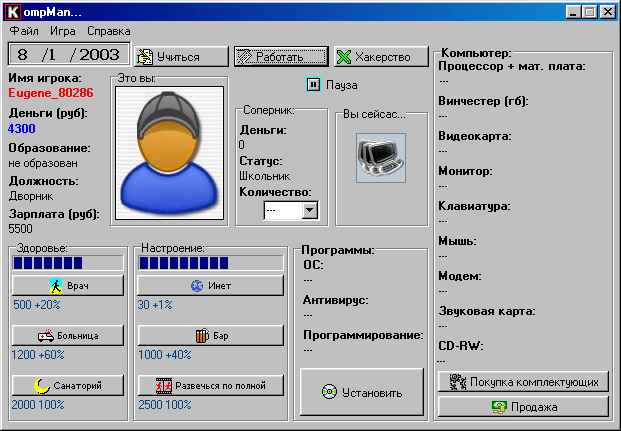
Task: Toggle the Пауза pause button
Action: pos(313,85)
